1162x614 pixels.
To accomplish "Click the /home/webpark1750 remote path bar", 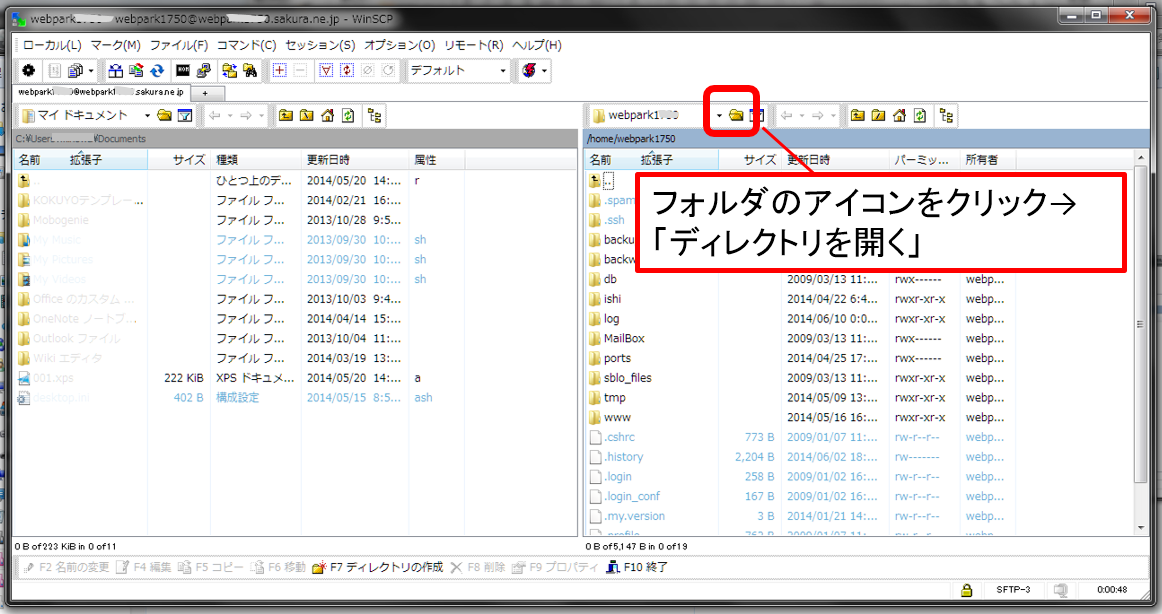I will (x=866, y=139).
